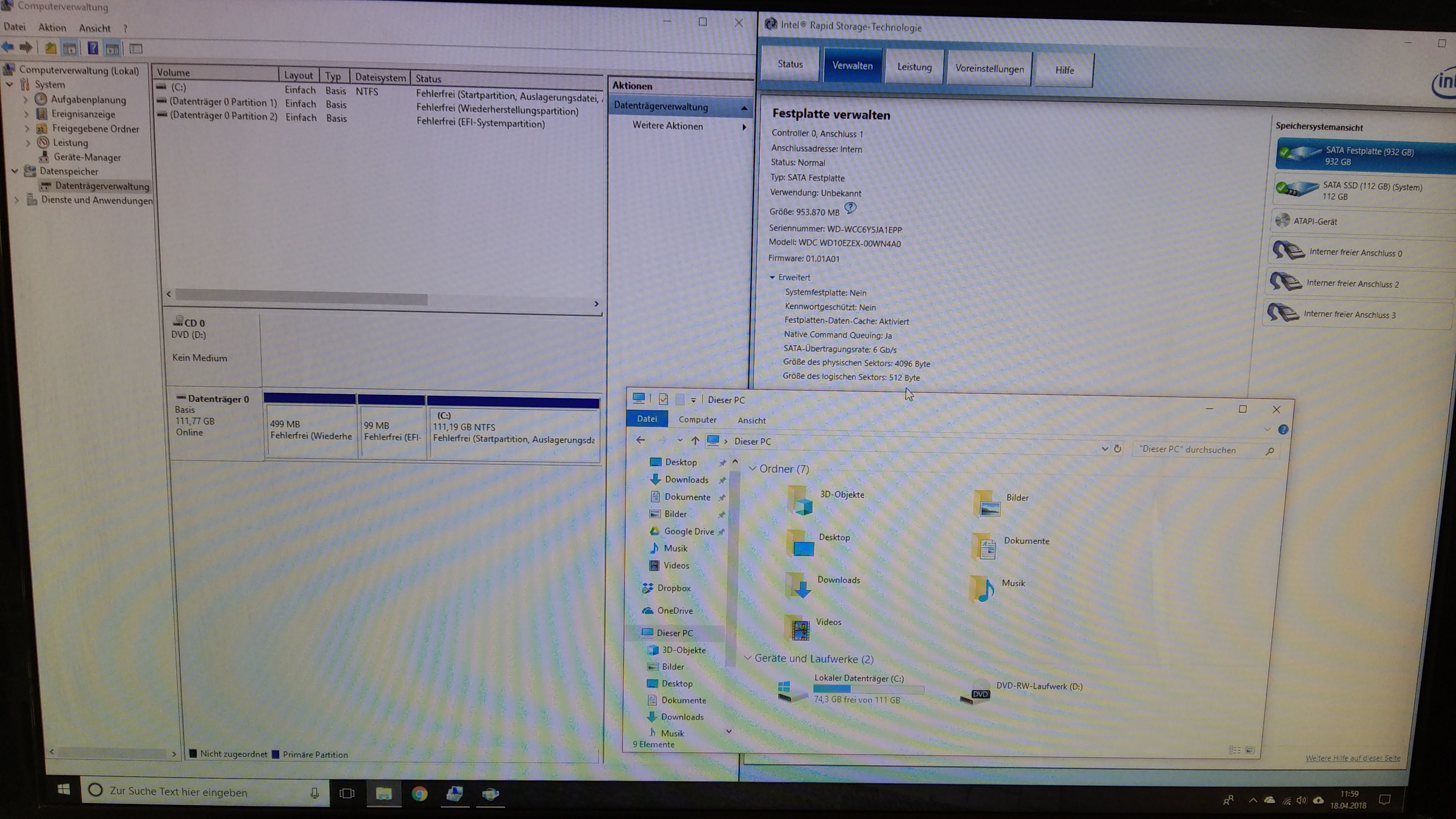Click the back arrow in Computerverwaltung toolbar
1456x819 pixels.
(x=8, y=47)
